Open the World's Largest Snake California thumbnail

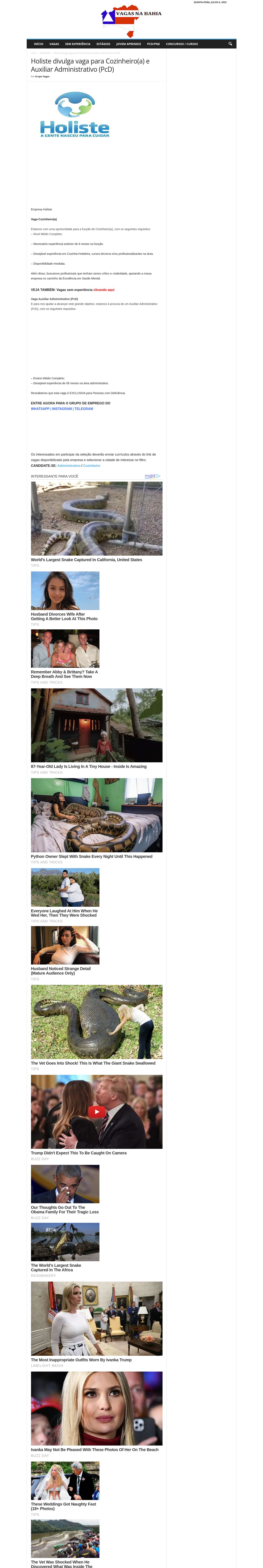(97, 519)
